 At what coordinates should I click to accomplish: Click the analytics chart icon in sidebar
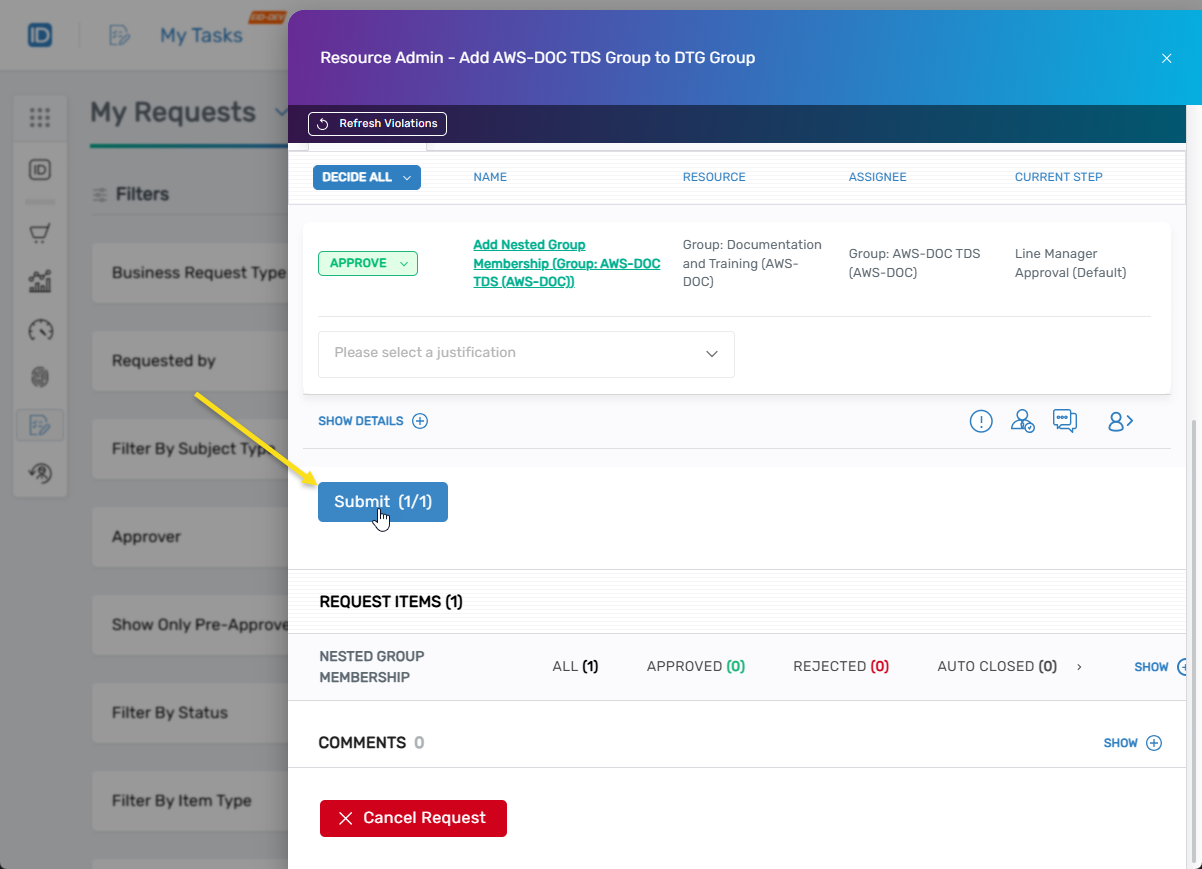(40, 281)
